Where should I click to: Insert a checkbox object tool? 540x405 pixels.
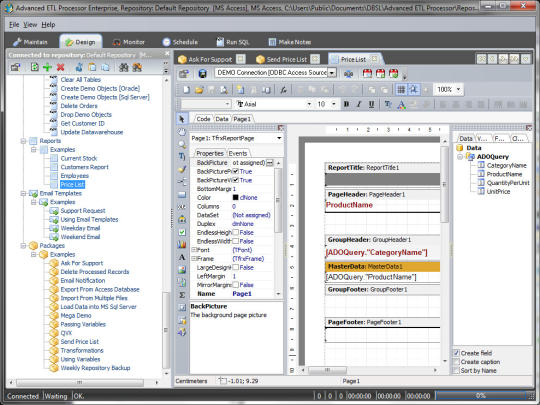click(x=182, y=232)
